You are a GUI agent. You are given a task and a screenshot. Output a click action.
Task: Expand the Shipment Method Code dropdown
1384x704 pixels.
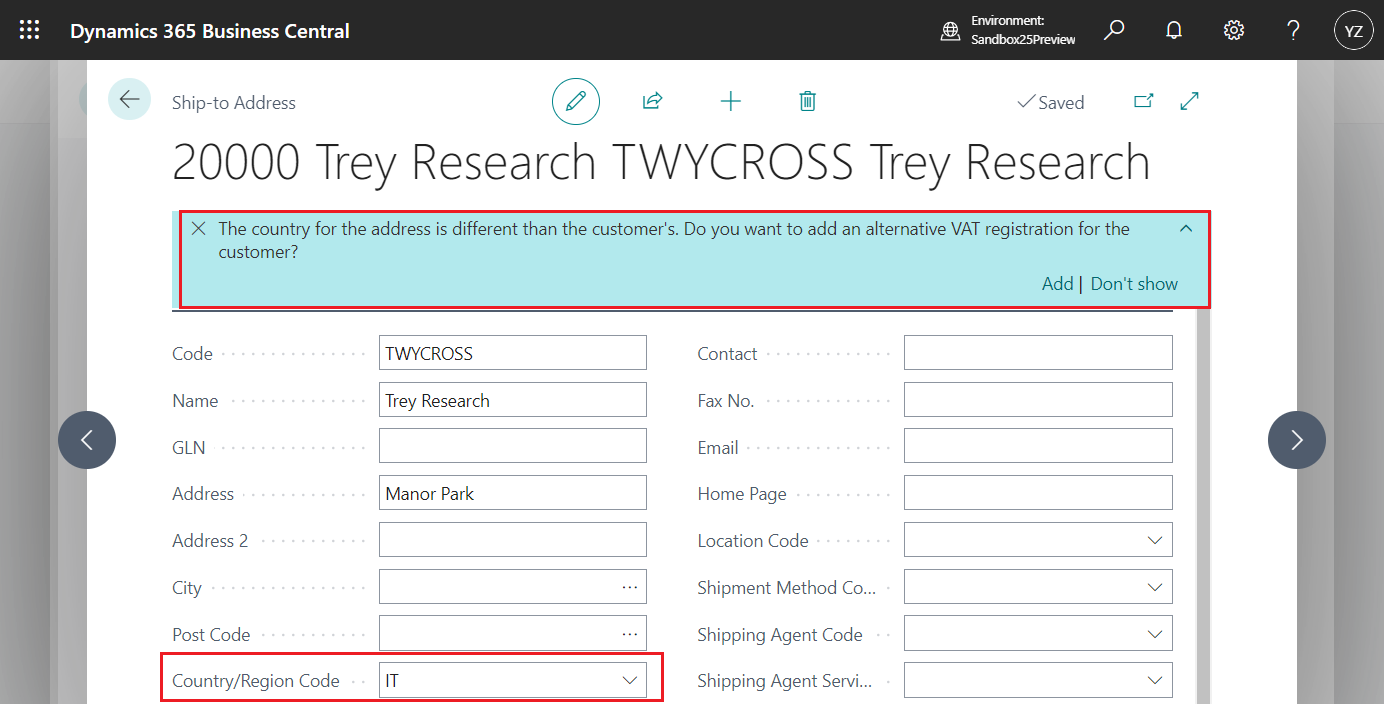1155,588
